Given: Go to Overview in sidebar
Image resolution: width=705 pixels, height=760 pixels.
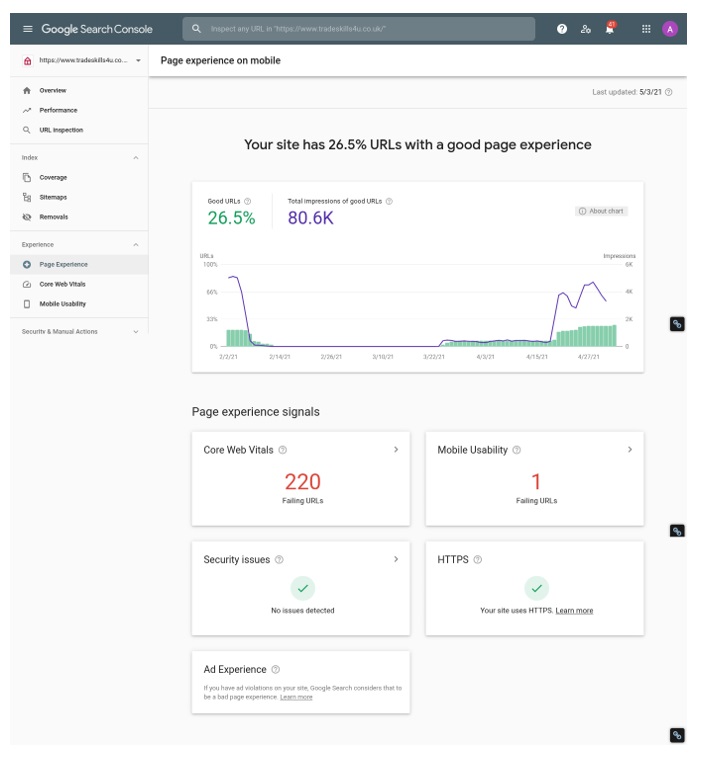Looking at the screenshot, I should tap(52, 91).
